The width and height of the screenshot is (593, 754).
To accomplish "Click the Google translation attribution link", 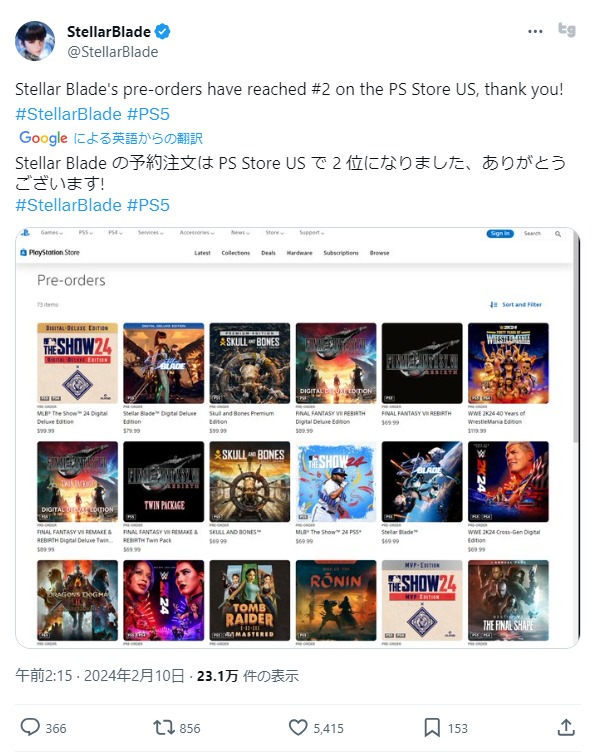I will (x=111, y=138).
